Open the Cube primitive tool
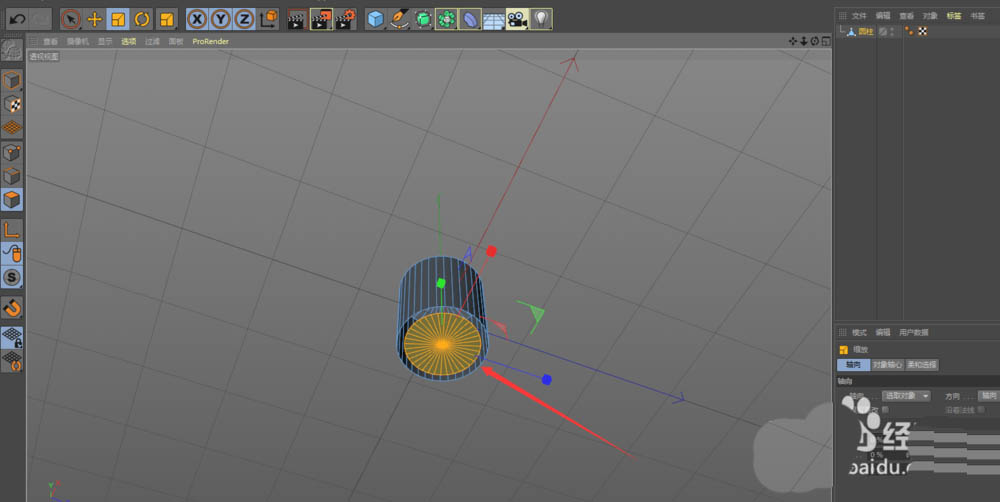The width and height of the screenshot is (1000, 502). click(x=375, y=18)
